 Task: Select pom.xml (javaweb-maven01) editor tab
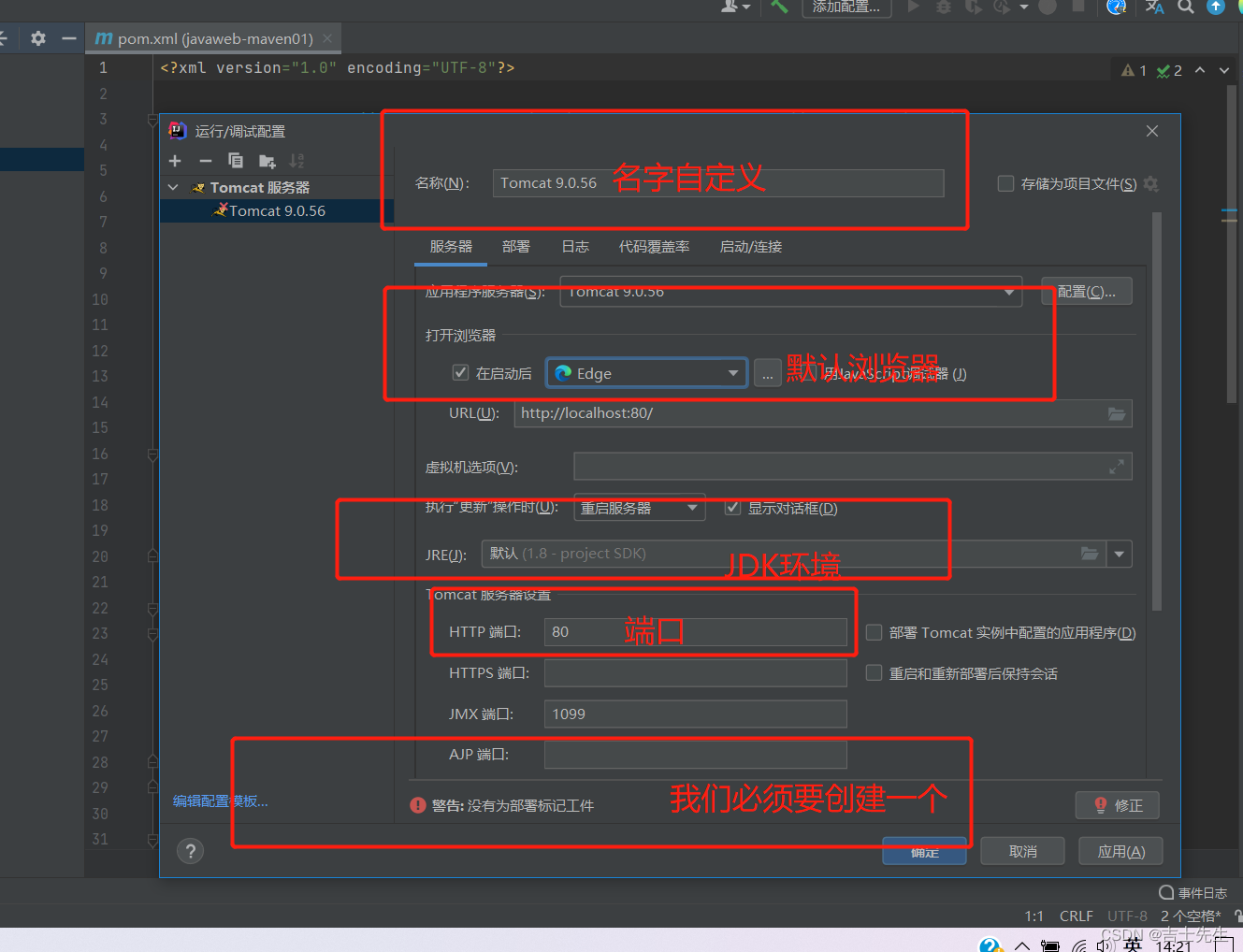pos(215,38)
